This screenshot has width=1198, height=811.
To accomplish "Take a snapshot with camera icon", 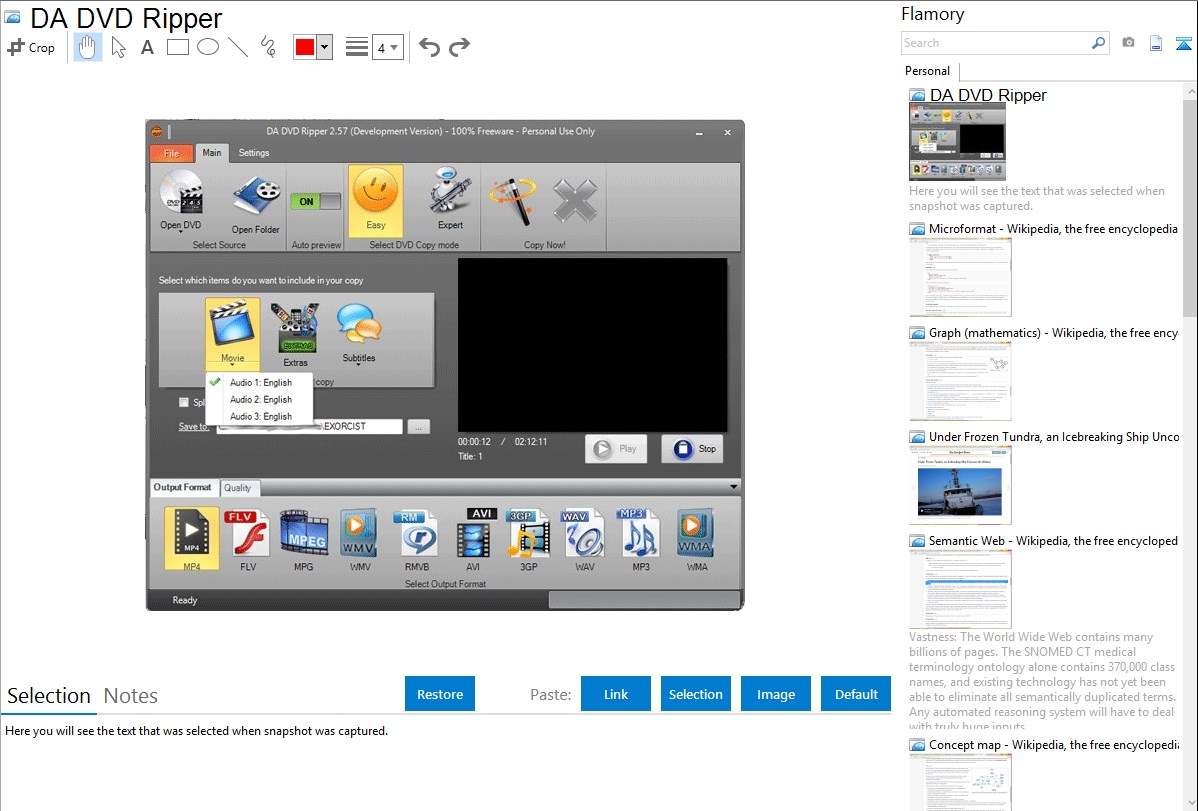I will click(x=1128, y=43).
